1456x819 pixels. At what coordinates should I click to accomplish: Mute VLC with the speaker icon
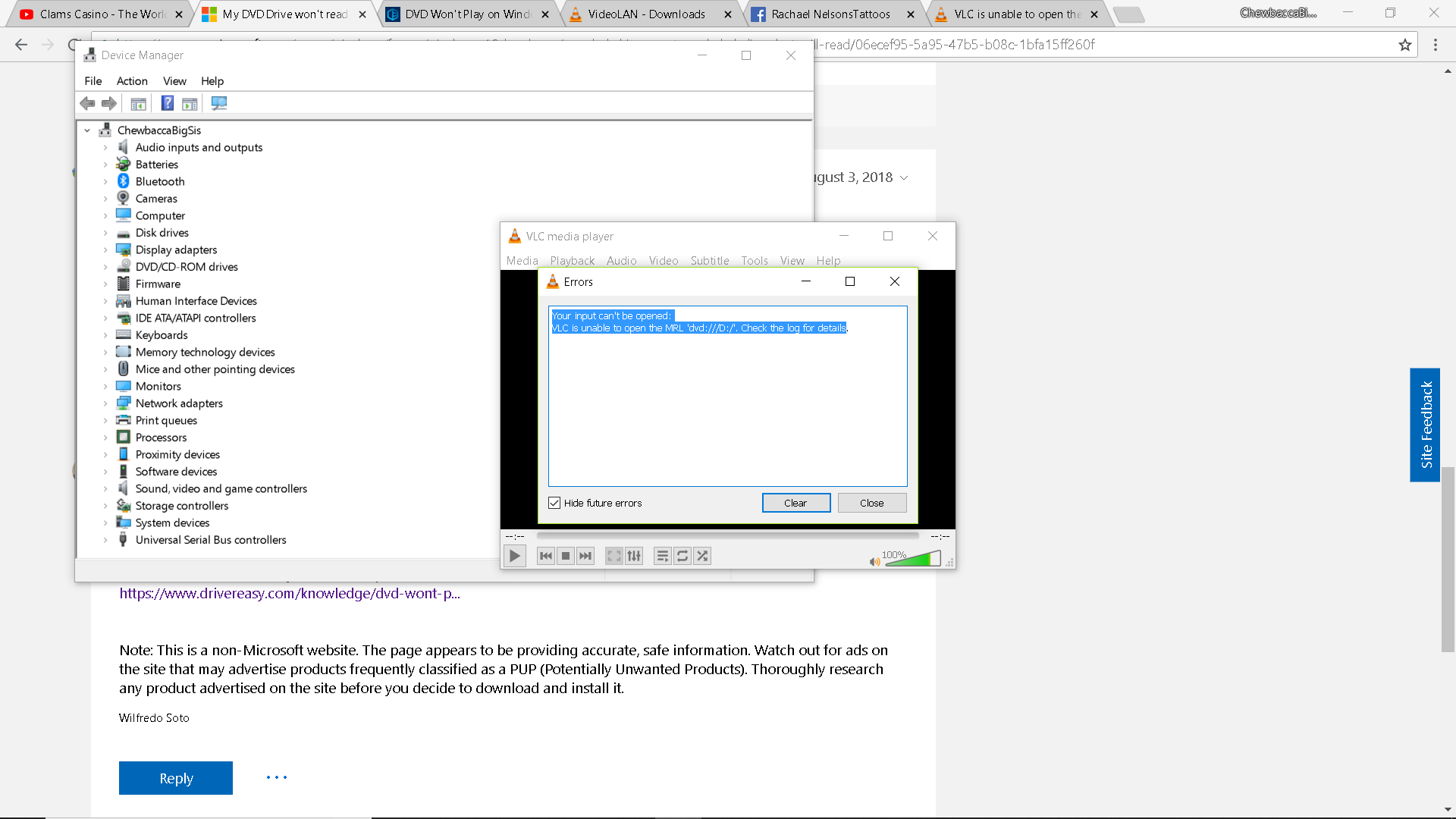point(874,561)
